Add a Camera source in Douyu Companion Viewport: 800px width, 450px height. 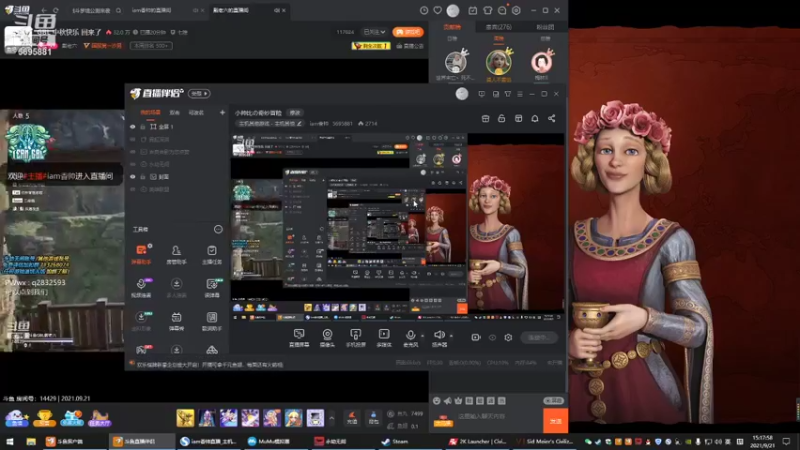tap(327, 338)
